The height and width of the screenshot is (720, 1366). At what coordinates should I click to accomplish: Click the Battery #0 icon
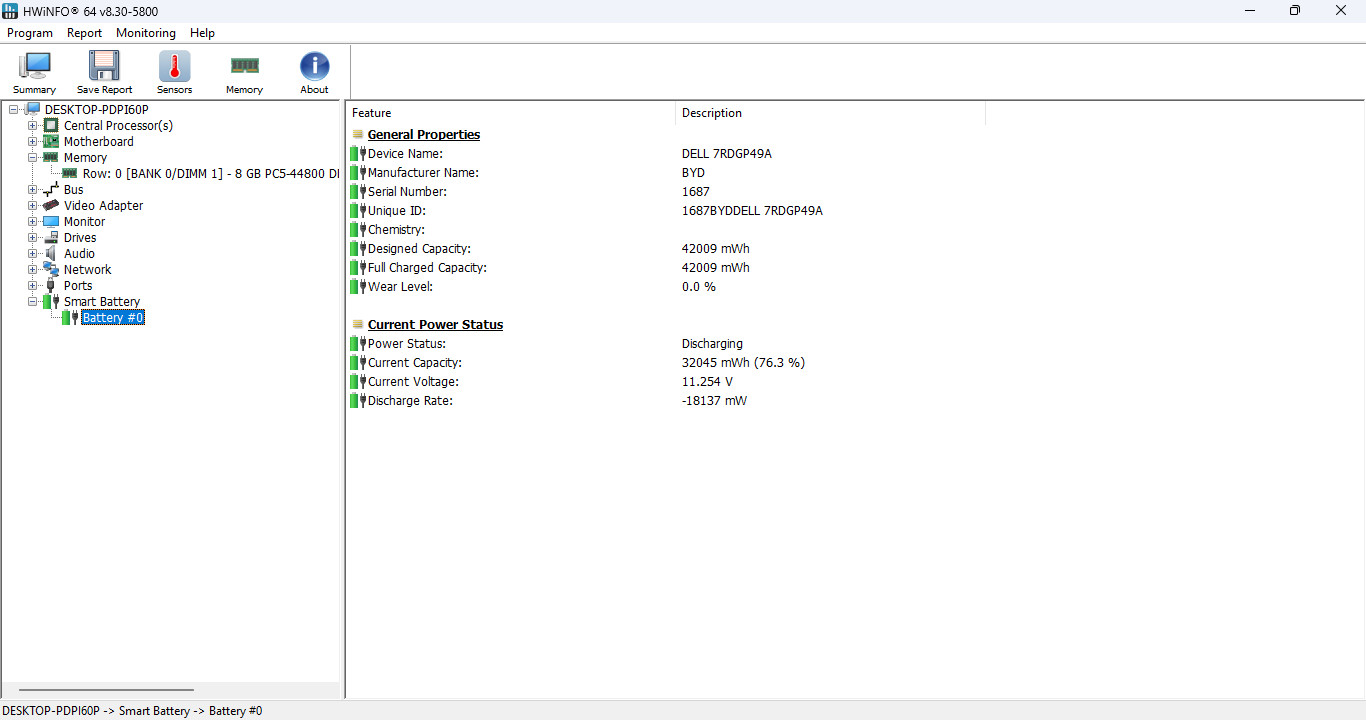(70, 318)
